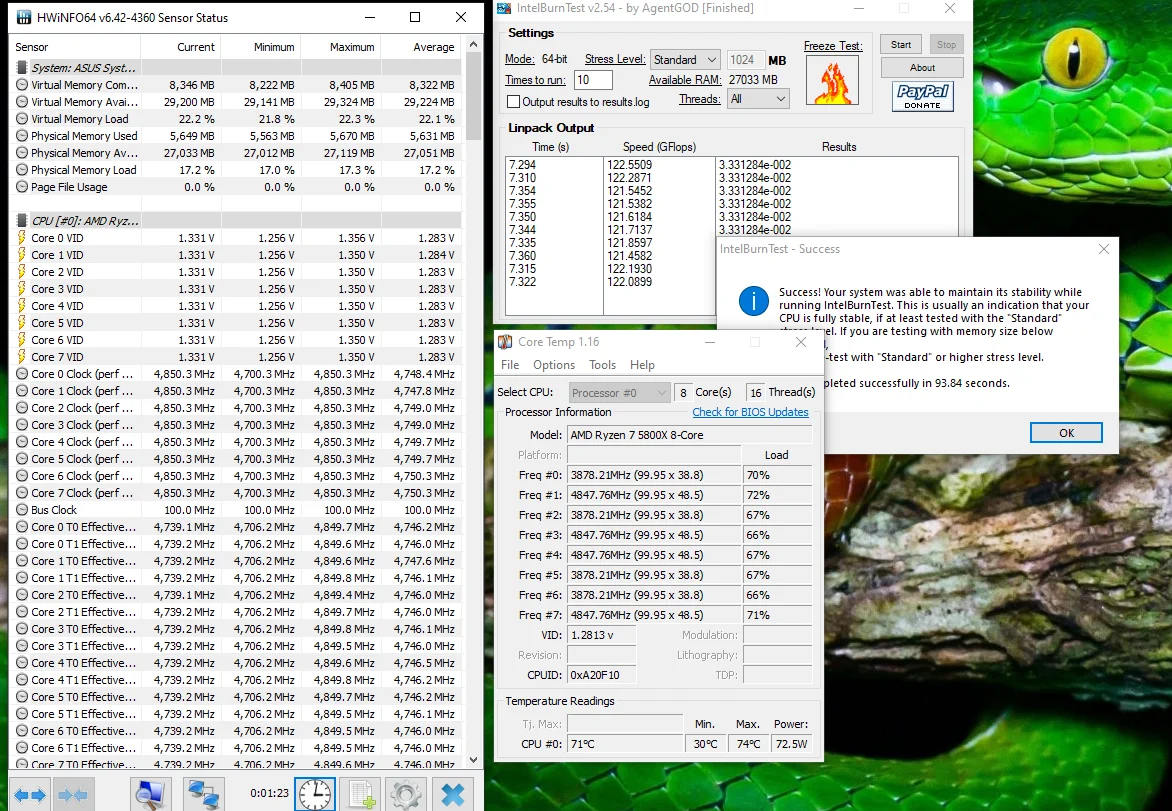The image size is (1172, 811).
Task: Click the icon beside Bus Clock row
Action: click(22, 510)
